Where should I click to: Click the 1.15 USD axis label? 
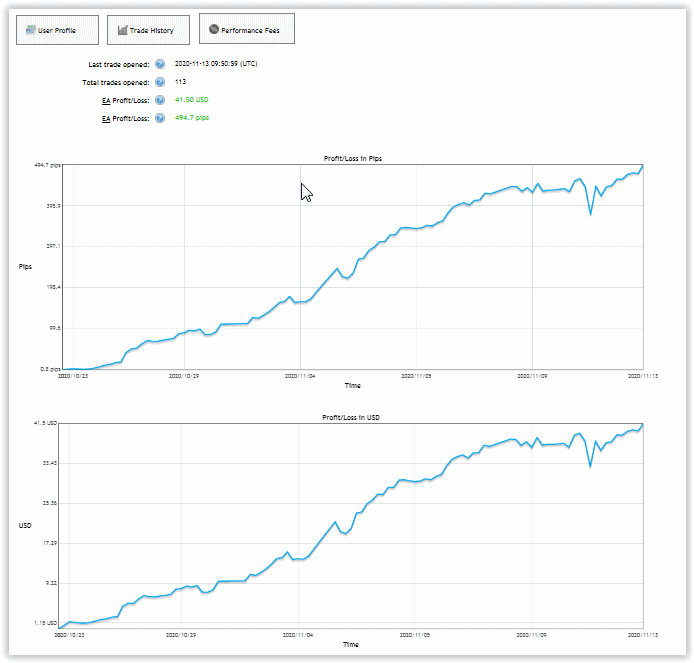(x=46, y=623)
